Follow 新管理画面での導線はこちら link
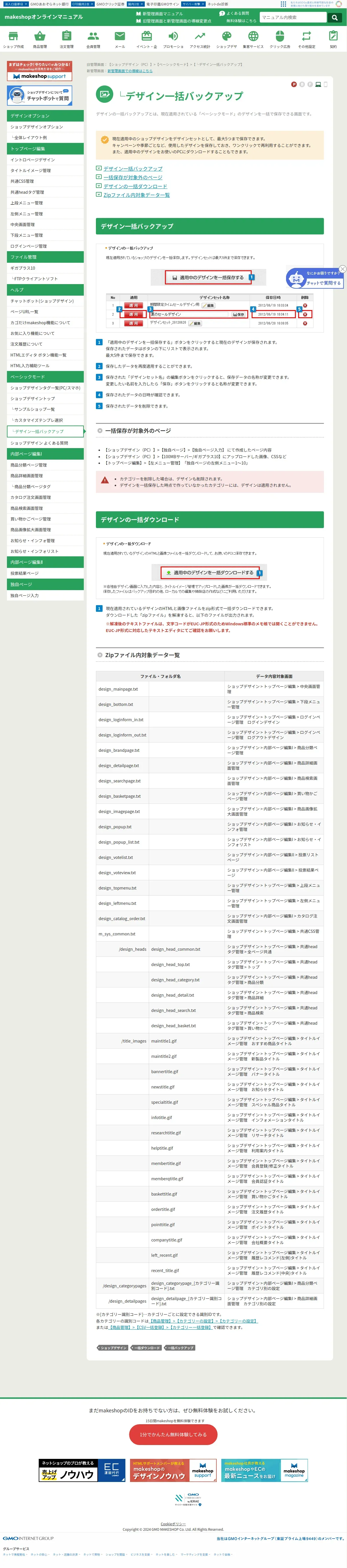 pos(130,71)
